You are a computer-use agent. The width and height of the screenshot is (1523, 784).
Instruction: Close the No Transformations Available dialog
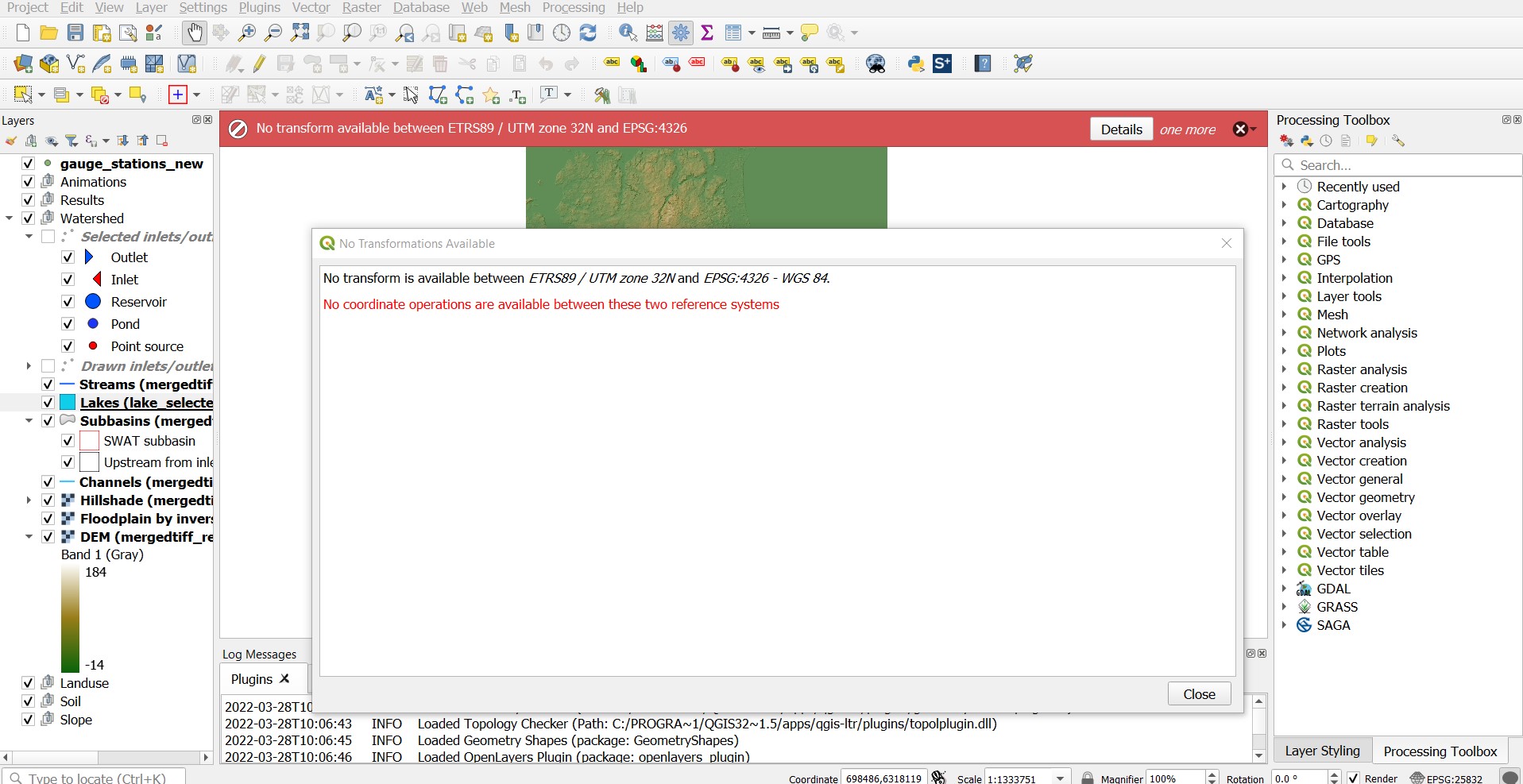pos(1198,693)
